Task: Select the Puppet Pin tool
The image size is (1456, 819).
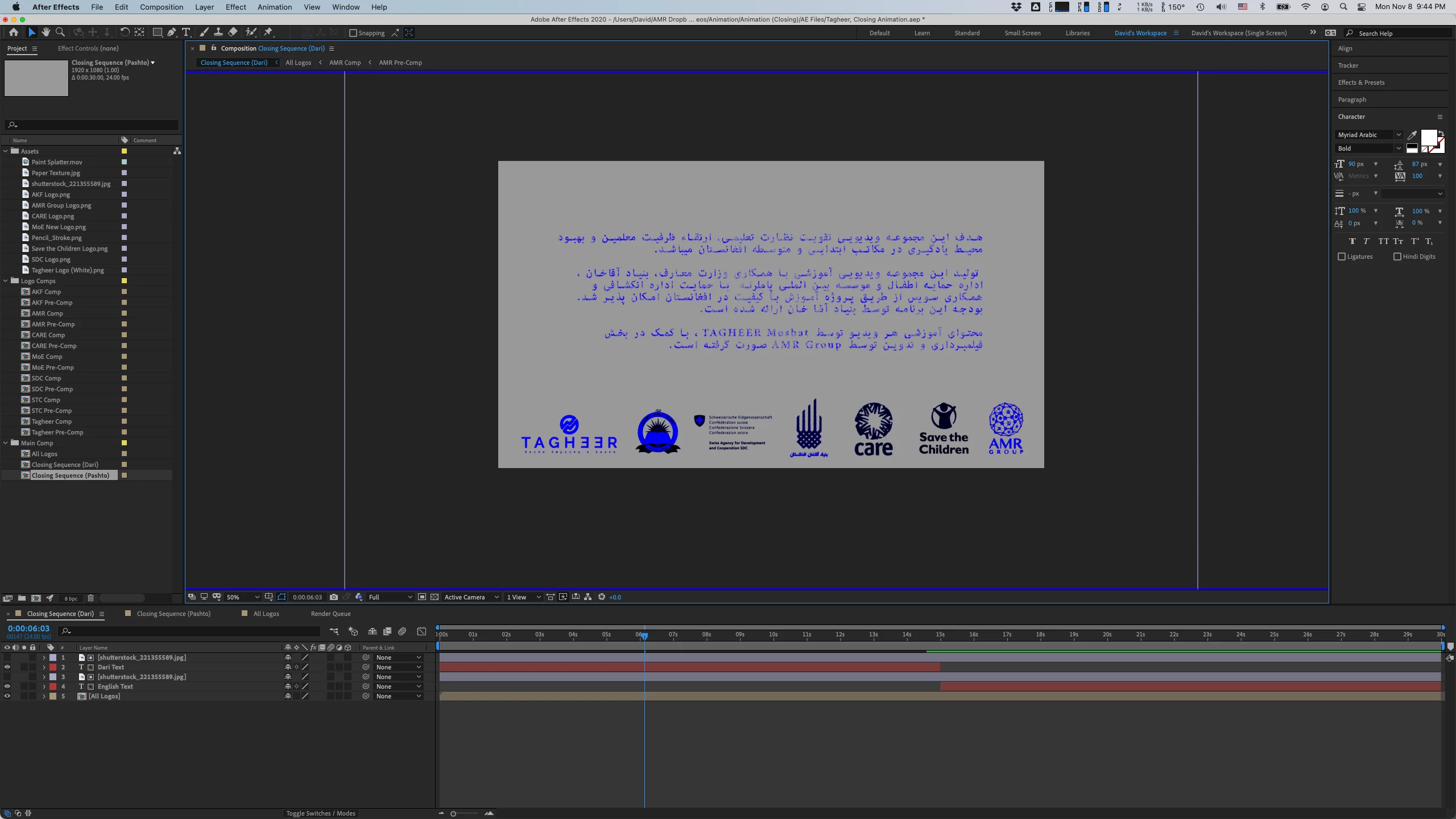Action: pyautogui.click(x=268, y=32)
